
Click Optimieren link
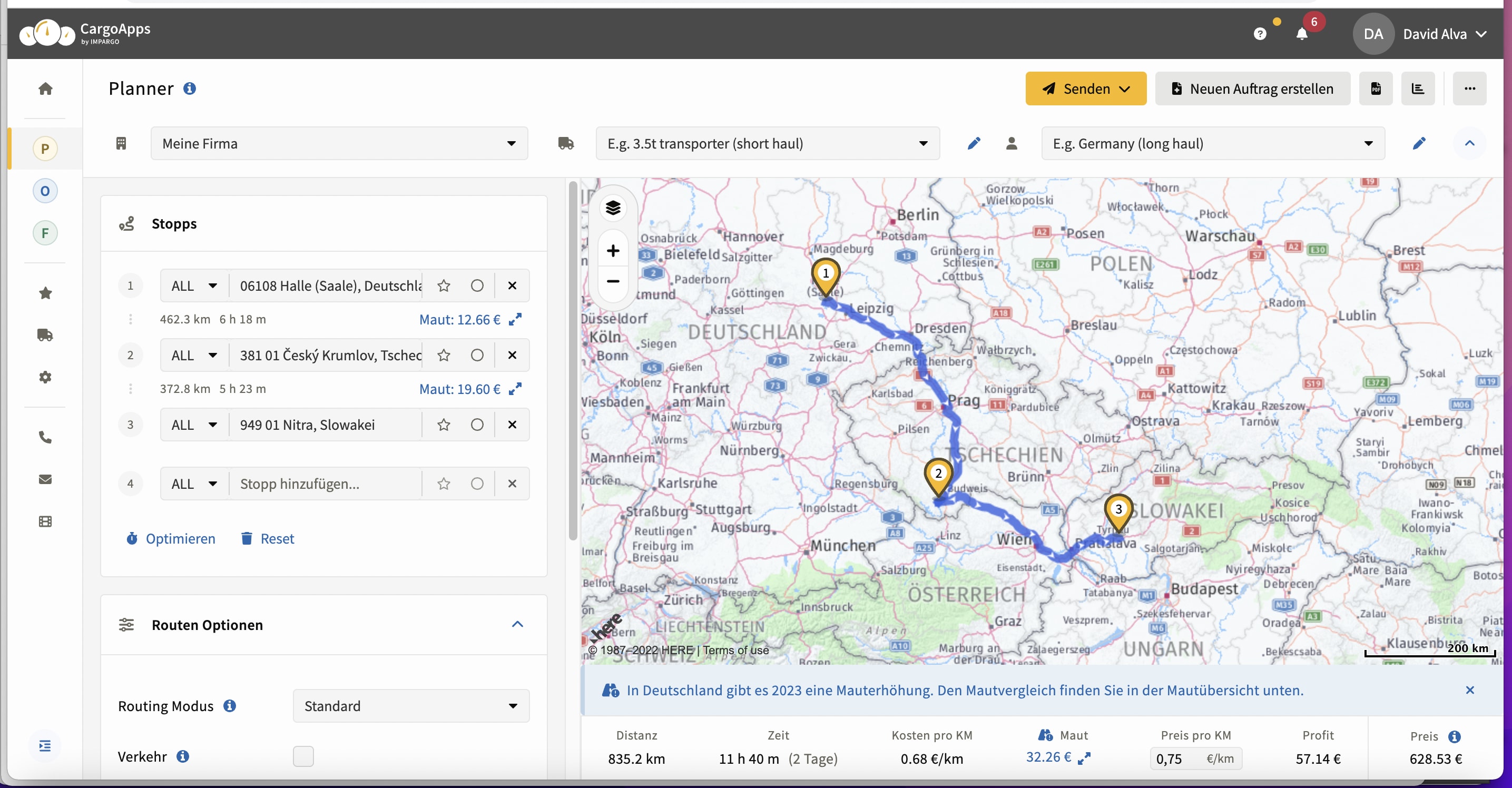point(171,539)
